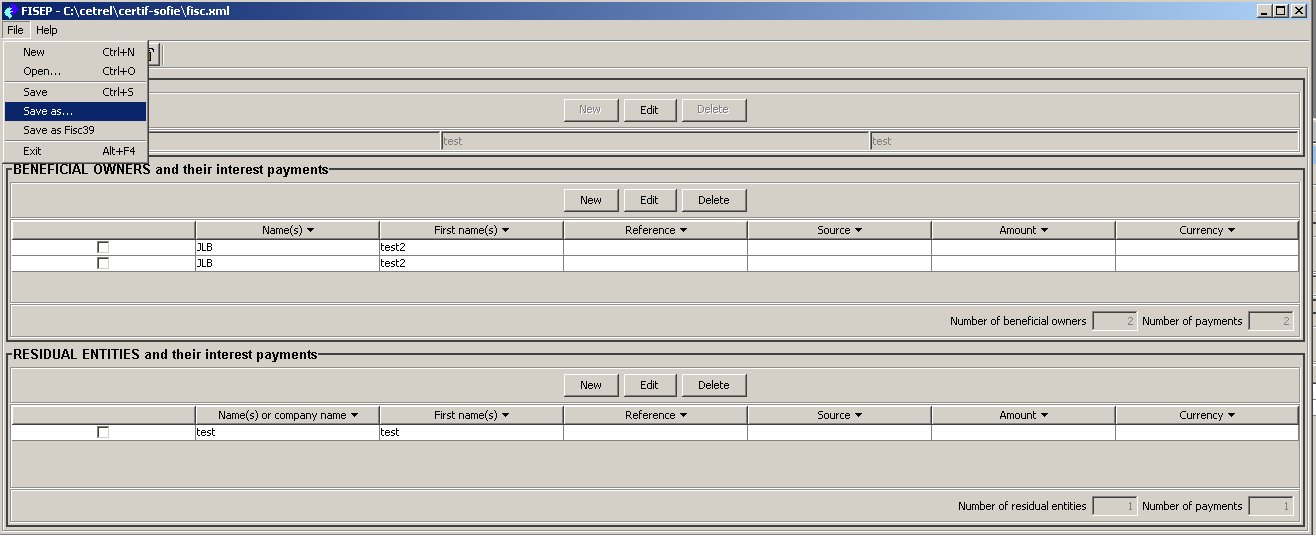Click Edit in Residual Entities section
The height and width of the screenshot is (535, 1316).
[x=649, y=385]
